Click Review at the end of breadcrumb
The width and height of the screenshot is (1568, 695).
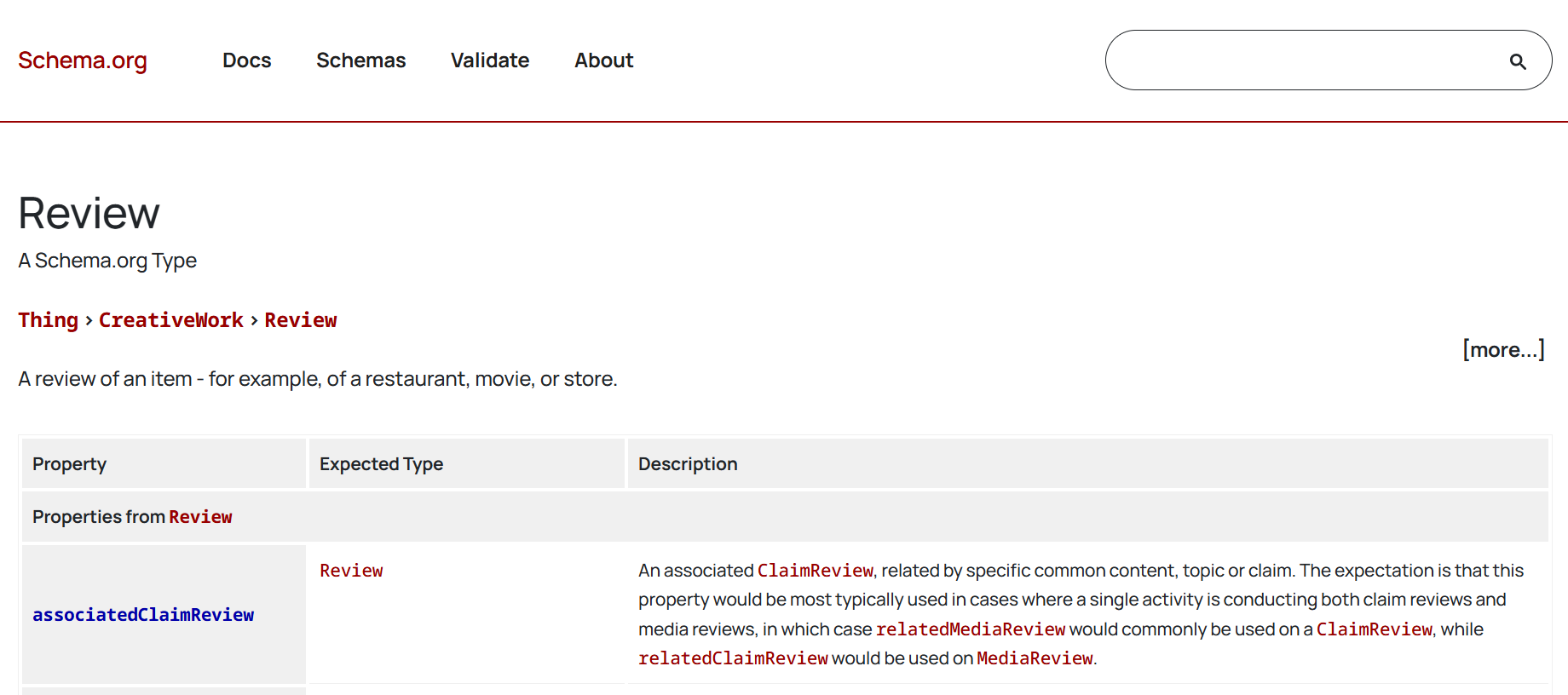pyautogui.click(x=300, y=320)
